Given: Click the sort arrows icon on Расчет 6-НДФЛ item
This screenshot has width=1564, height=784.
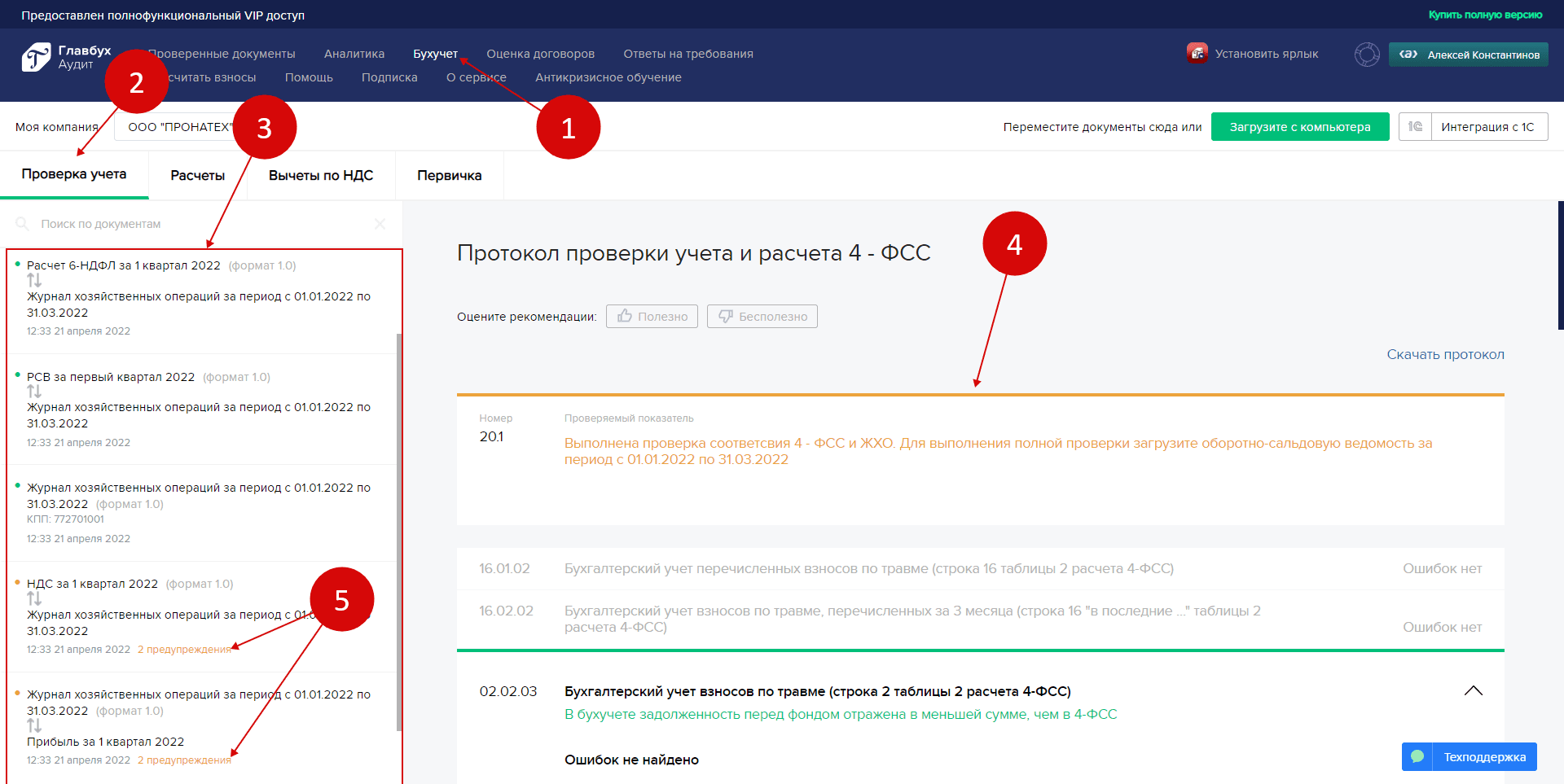Looking at the screenshot, I should (x=36, y=280).
